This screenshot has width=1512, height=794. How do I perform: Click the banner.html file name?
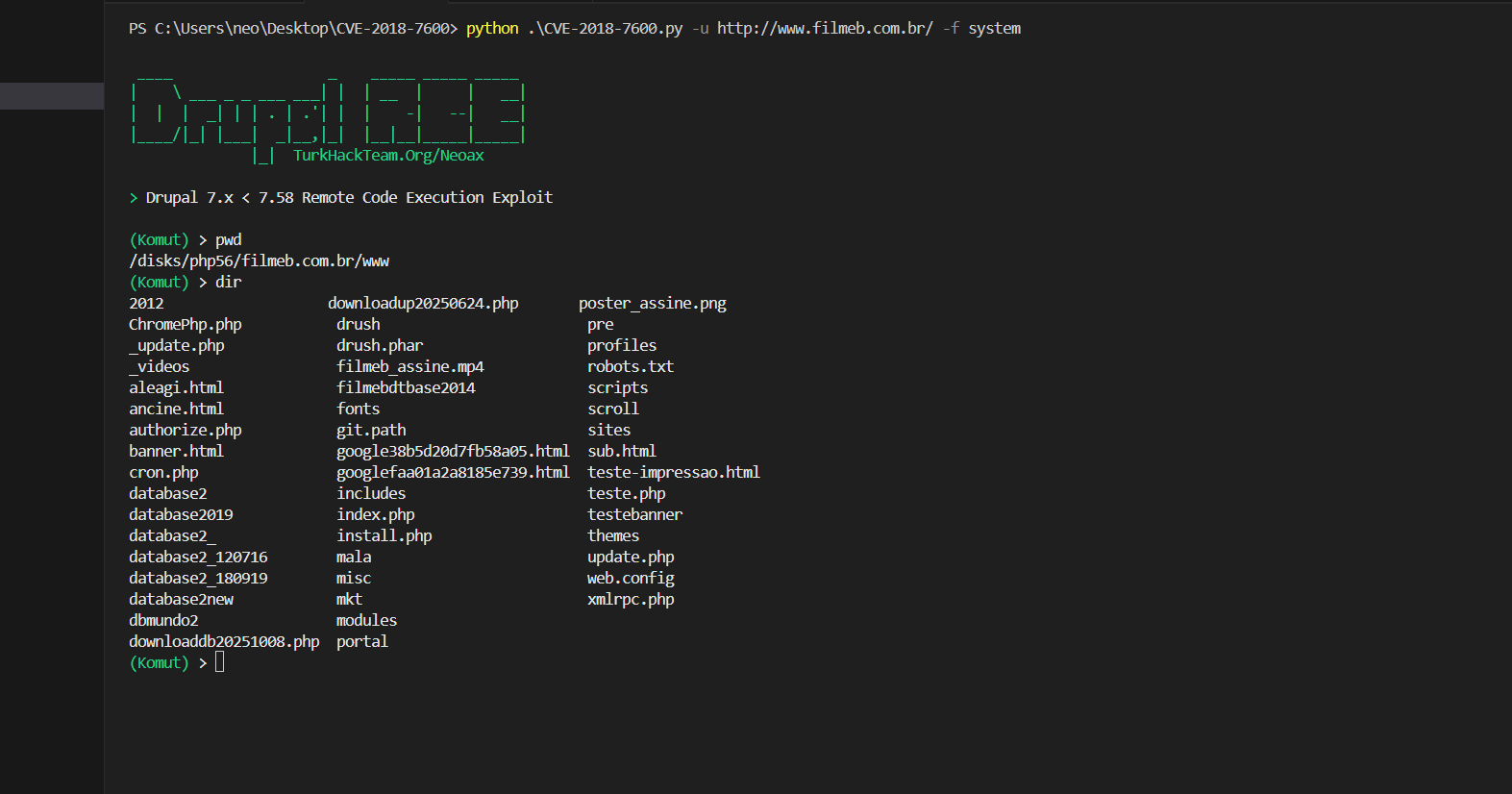176,452
